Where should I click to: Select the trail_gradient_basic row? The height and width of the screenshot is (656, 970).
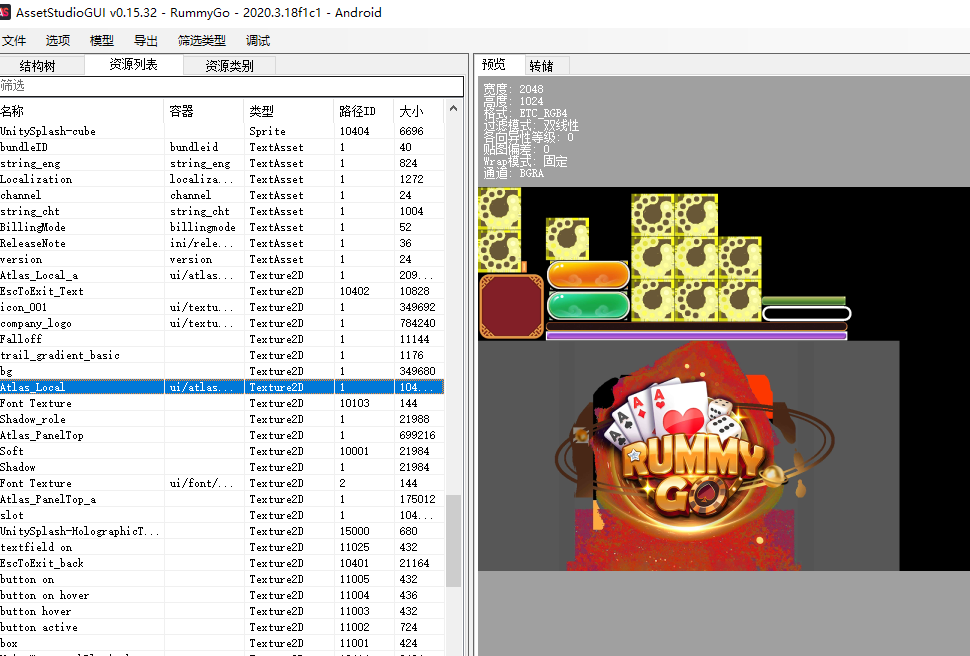pos(222,355)
